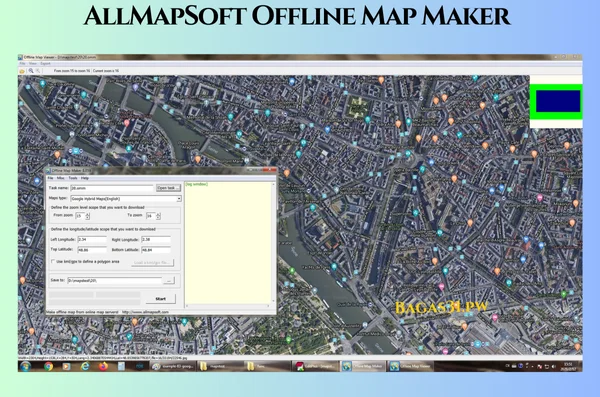Launch Google Chrome from the taskbar
Image resolution: width=600 pixels, height=397 pixels.
click(48, 366)
